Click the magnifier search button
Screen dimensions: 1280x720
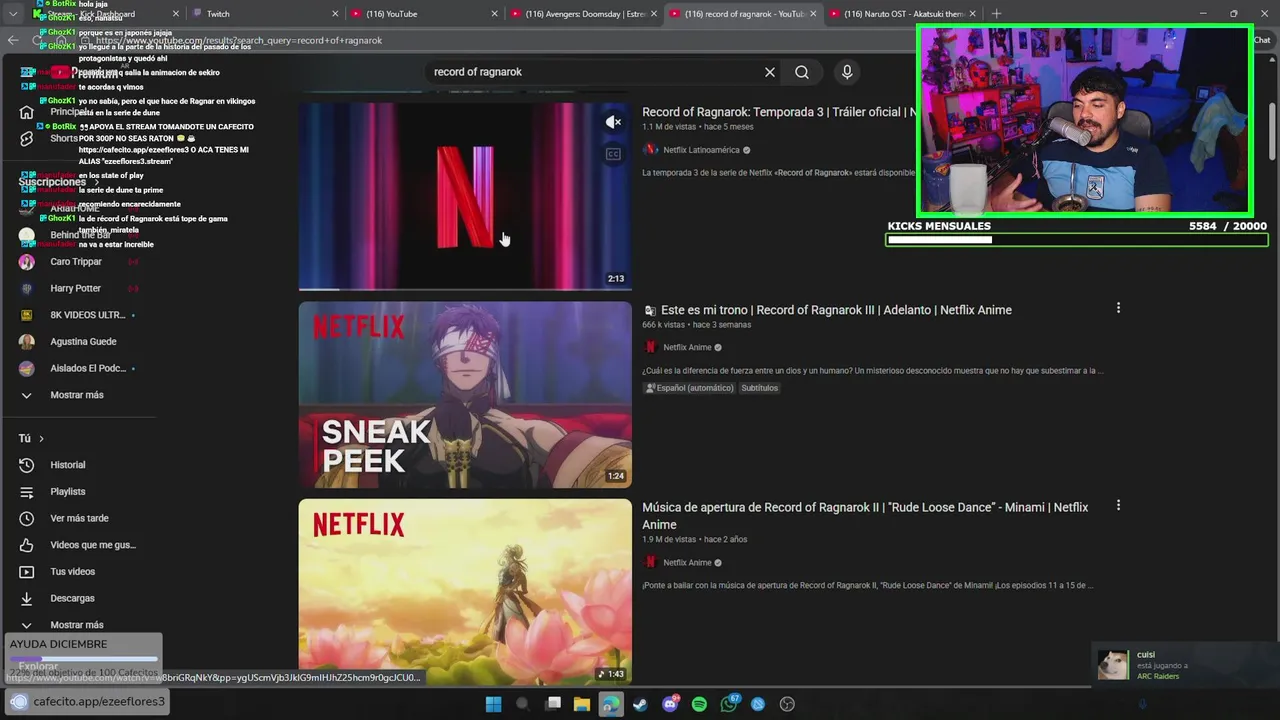click(x=802, y=72)
